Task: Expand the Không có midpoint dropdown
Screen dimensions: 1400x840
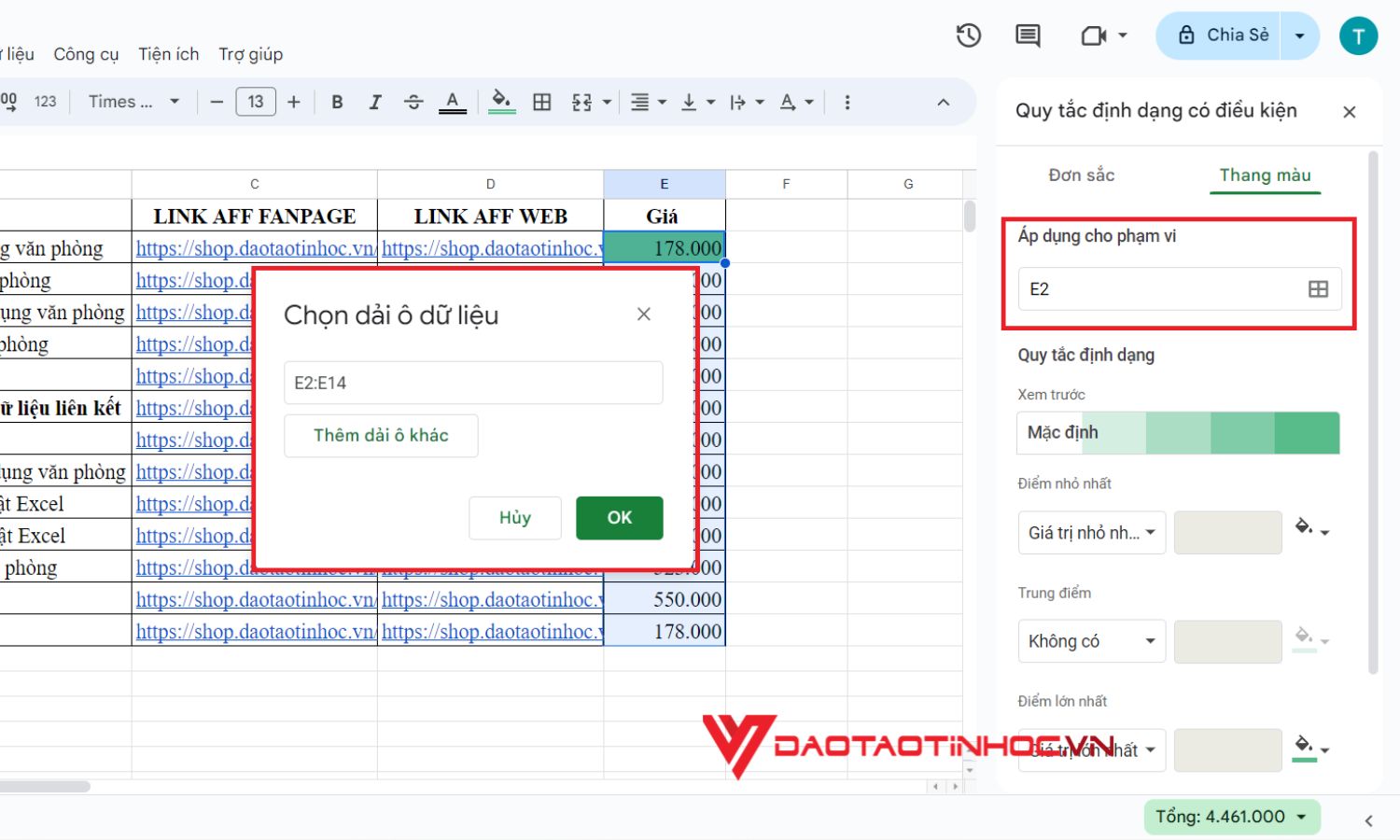Action: pos(1090,641)
